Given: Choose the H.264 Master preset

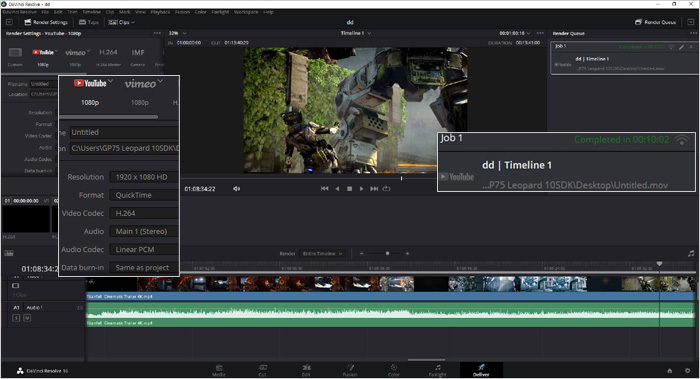Looking at the screenshot, I should click(x=108, y=53).
